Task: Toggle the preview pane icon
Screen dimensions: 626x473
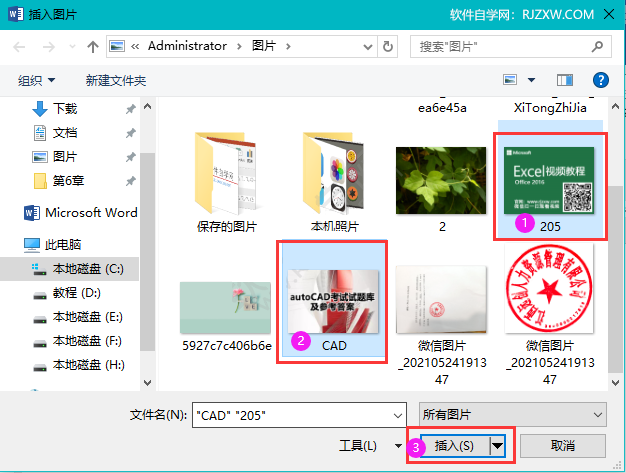Action: tap(565, 80)
